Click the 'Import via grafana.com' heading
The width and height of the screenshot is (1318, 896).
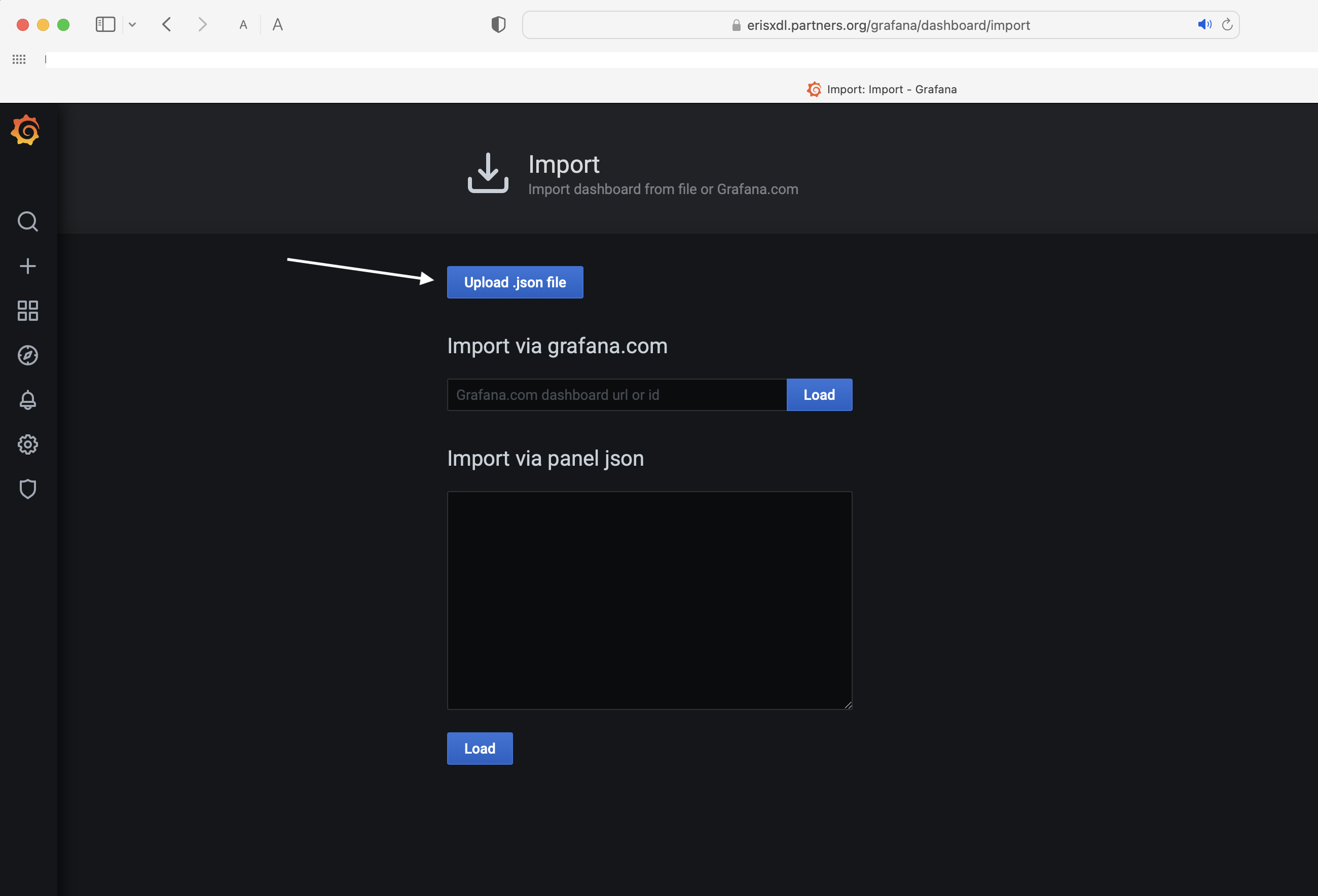[x=557, y=346]
